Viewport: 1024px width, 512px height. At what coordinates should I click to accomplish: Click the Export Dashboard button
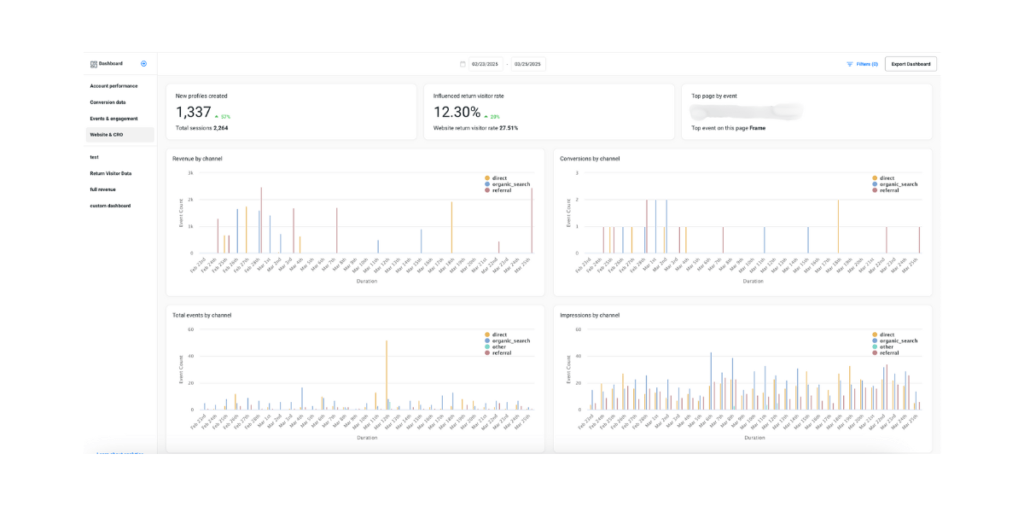(911, 64)
